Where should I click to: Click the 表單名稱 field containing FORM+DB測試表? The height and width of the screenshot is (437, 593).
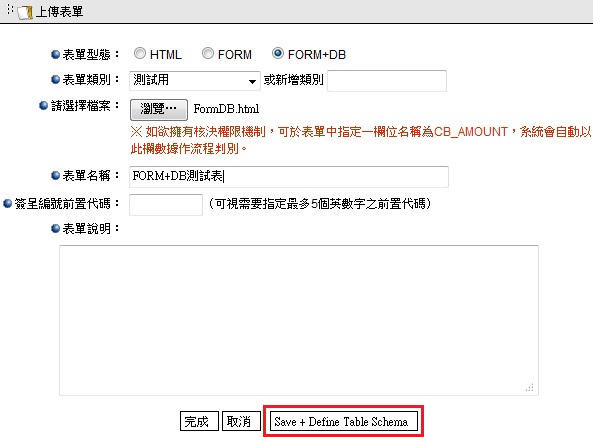289,177
